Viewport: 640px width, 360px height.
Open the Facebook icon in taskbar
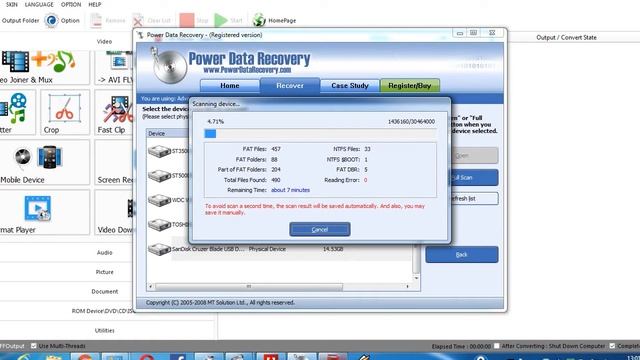point(178,357)
